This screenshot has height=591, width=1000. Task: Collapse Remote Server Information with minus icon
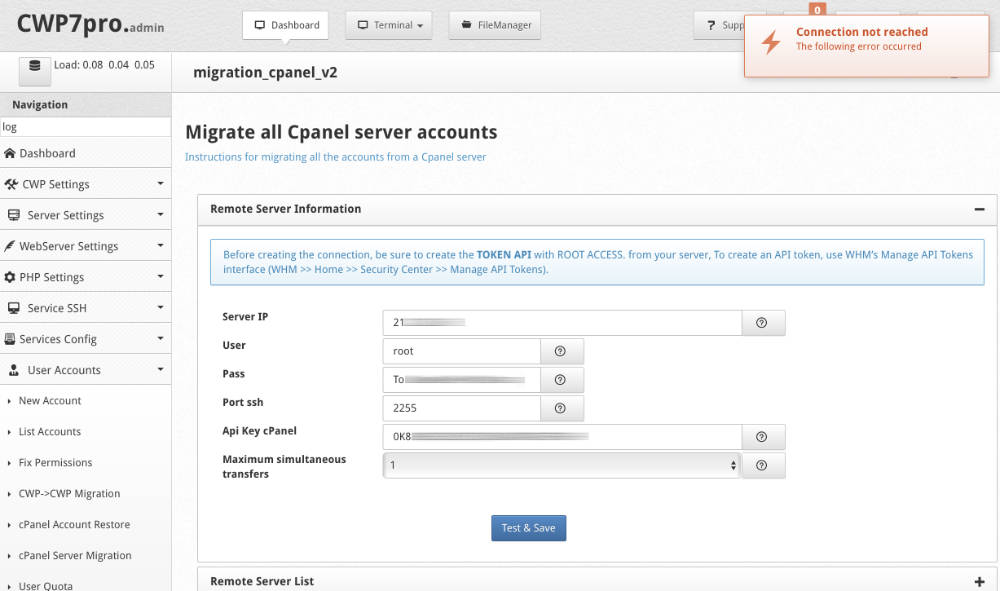(979, 209)
